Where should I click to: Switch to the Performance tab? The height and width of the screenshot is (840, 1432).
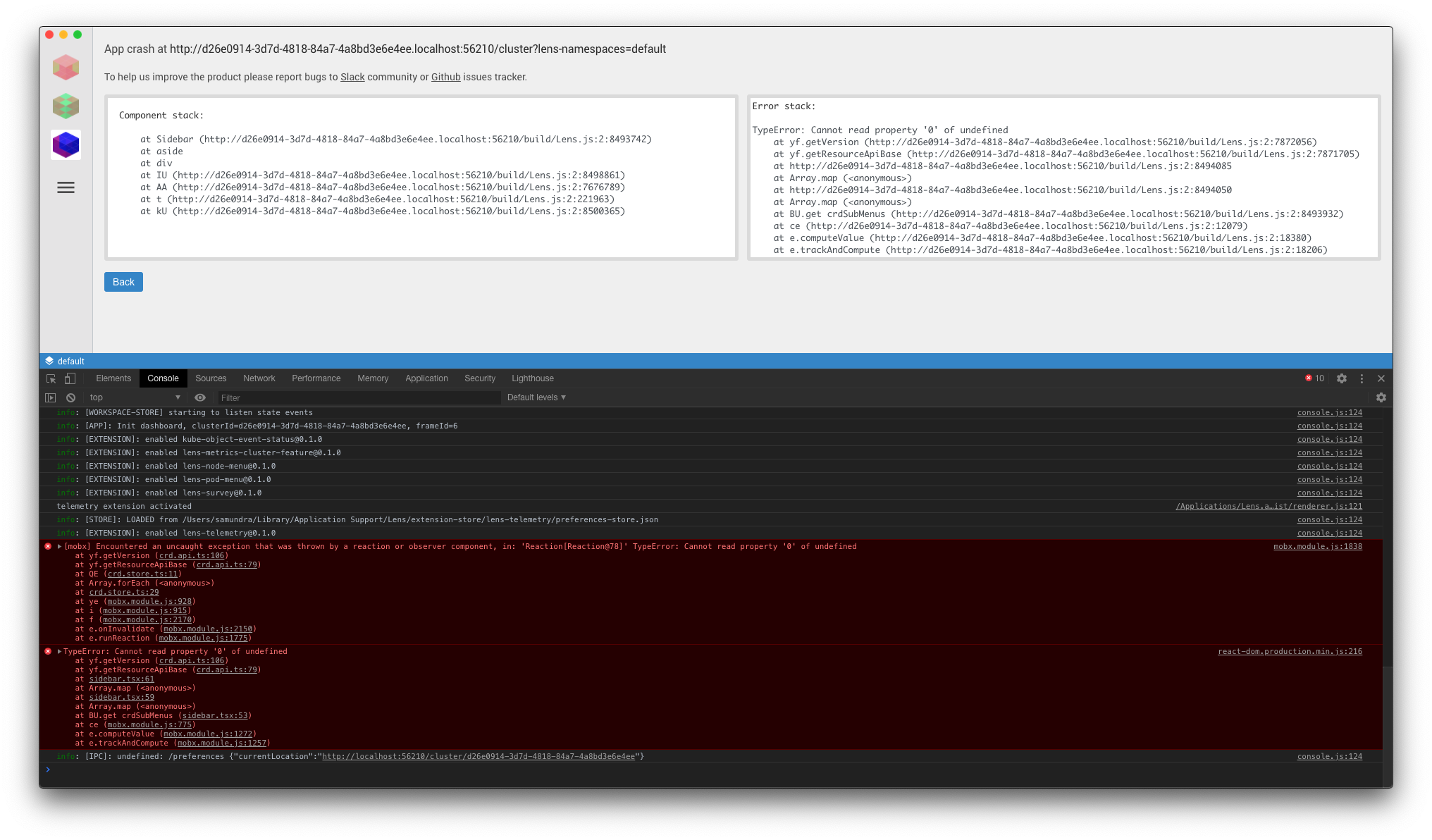(x=316, y=378)
